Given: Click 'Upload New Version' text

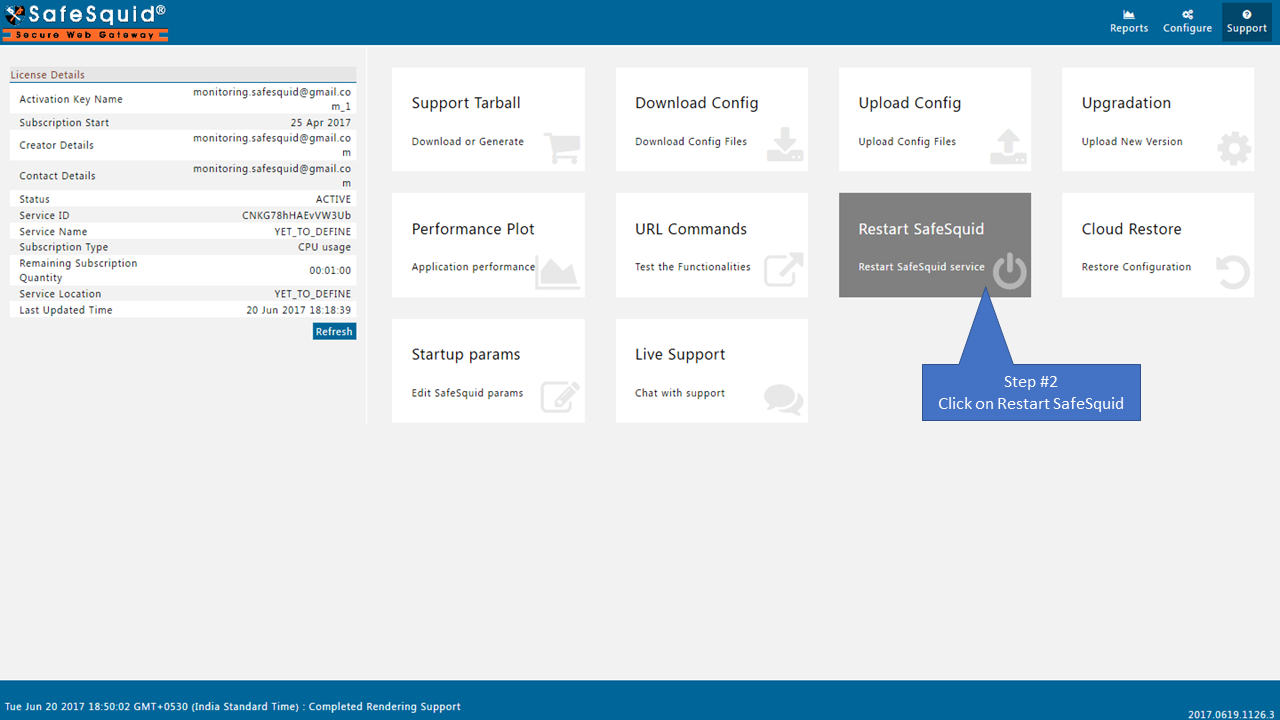Looking at the screenshot, I should 1132,142.
